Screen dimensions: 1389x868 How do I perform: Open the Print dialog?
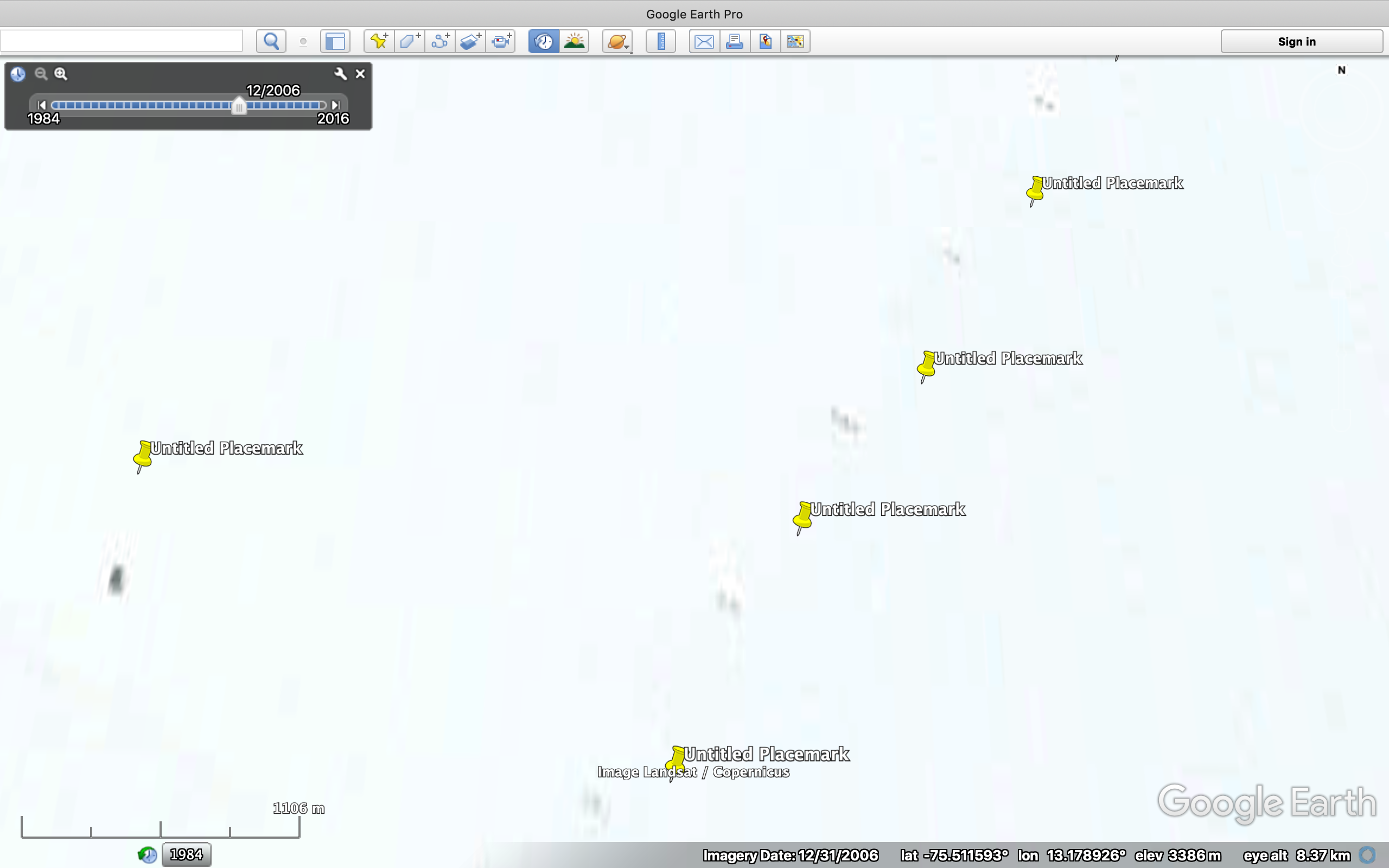click(734, 41)
